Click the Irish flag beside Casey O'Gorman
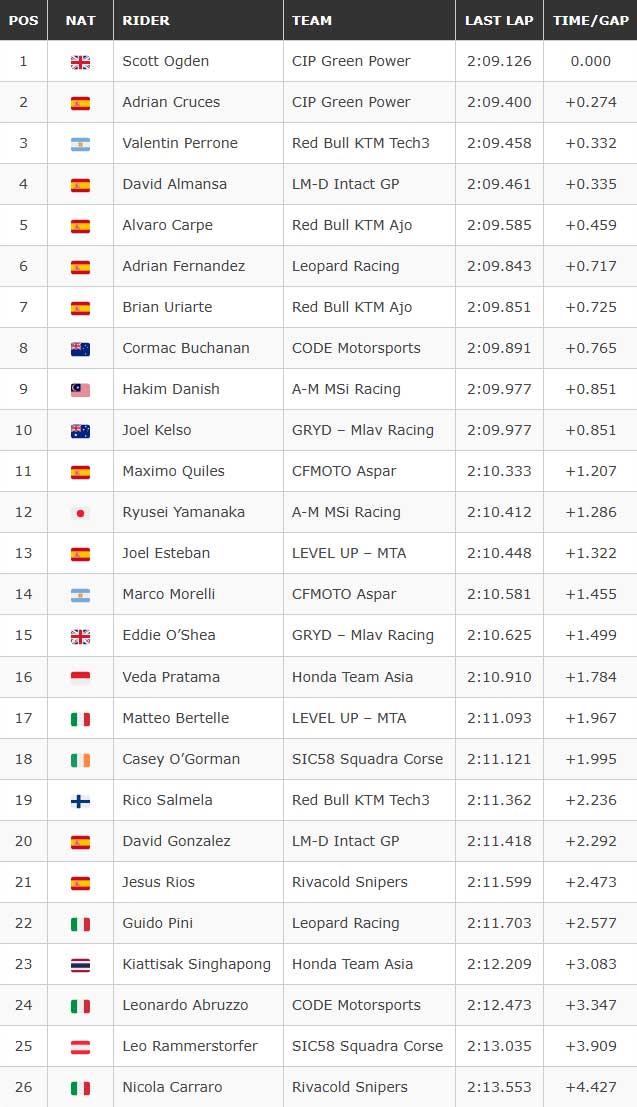The image size is (637, 1107). click(x=81, y=760)
